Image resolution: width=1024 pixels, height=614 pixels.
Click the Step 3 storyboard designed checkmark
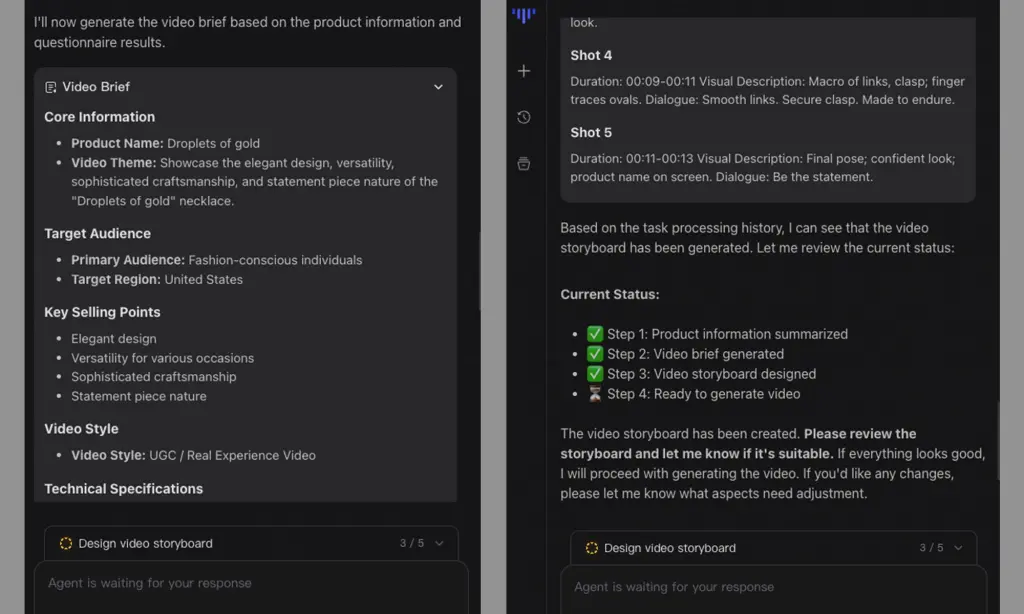click(595, 374)
